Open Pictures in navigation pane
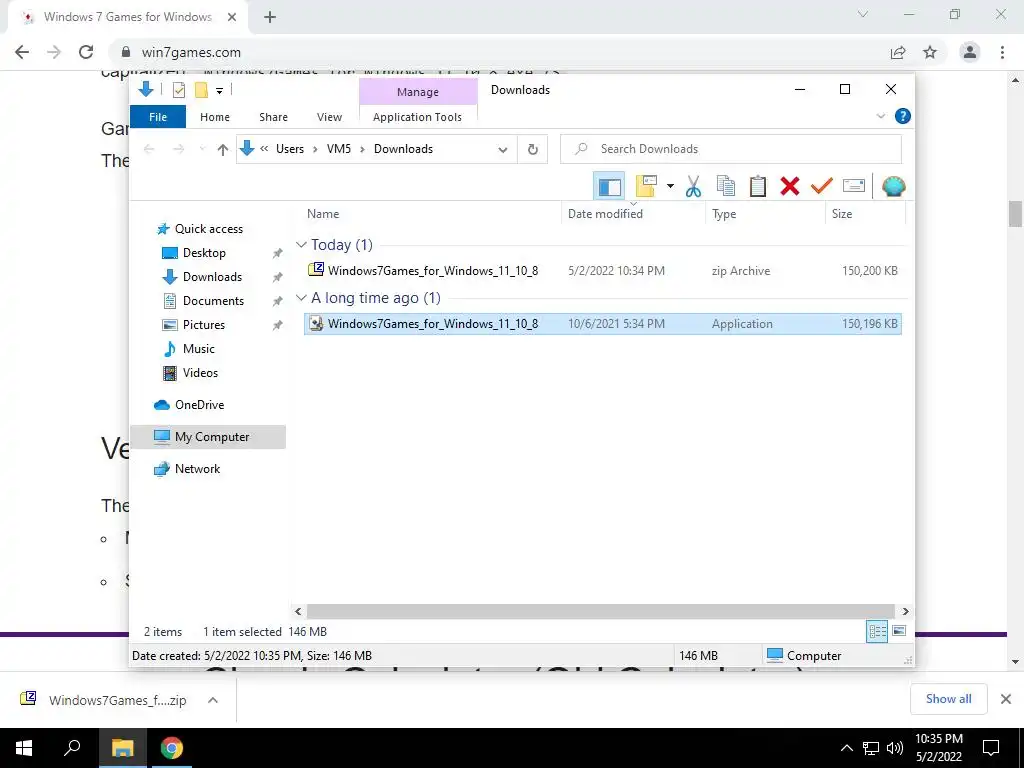The width and height of the screenshot is (1024, 768). coord(203,325)
